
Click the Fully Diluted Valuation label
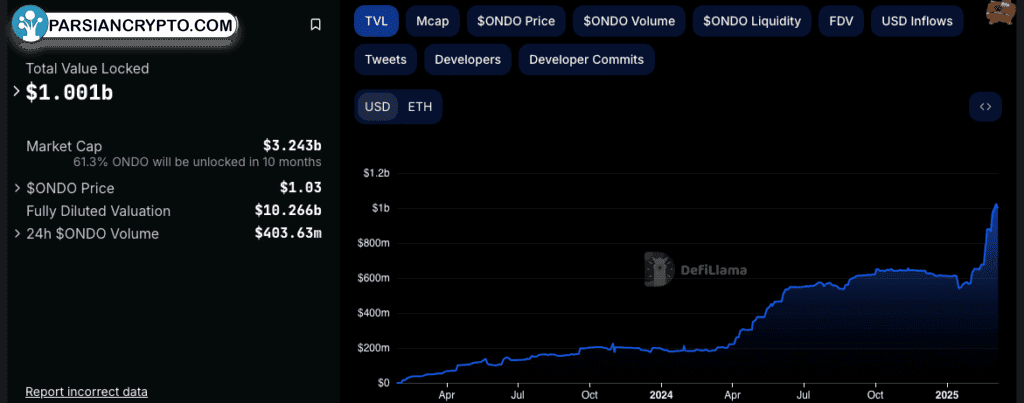click(98, 211)
